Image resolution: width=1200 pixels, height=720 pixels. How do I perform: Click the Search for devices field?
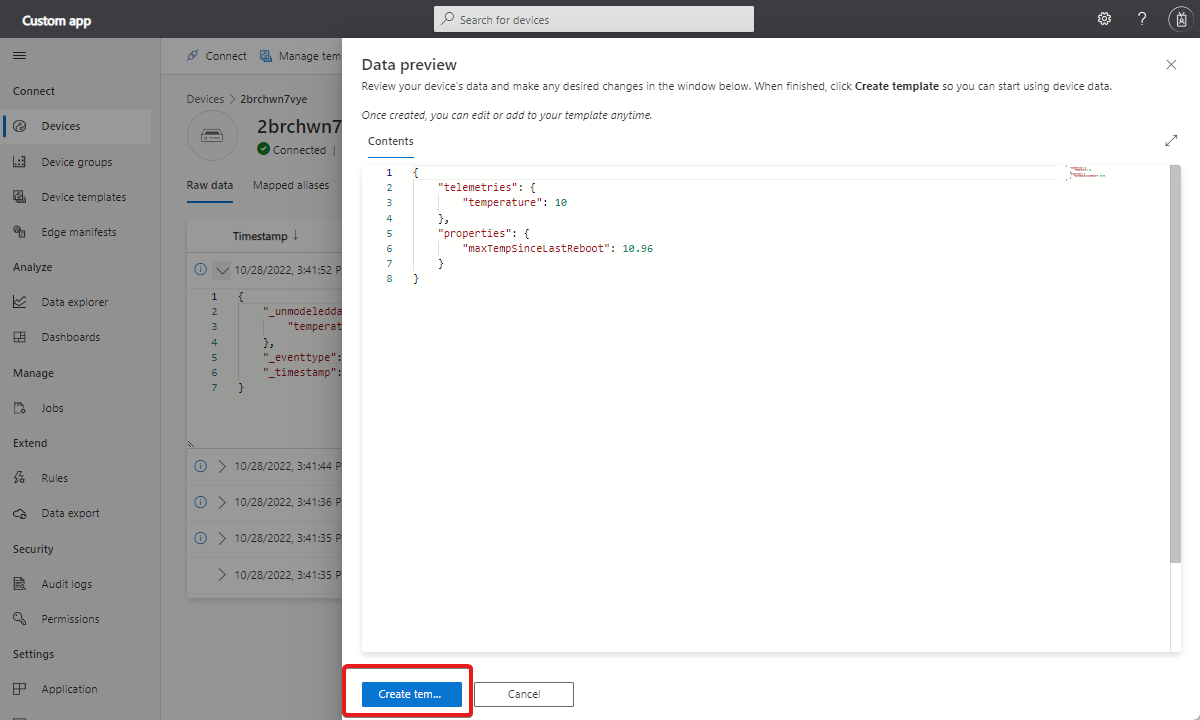(x=594, y=19)
